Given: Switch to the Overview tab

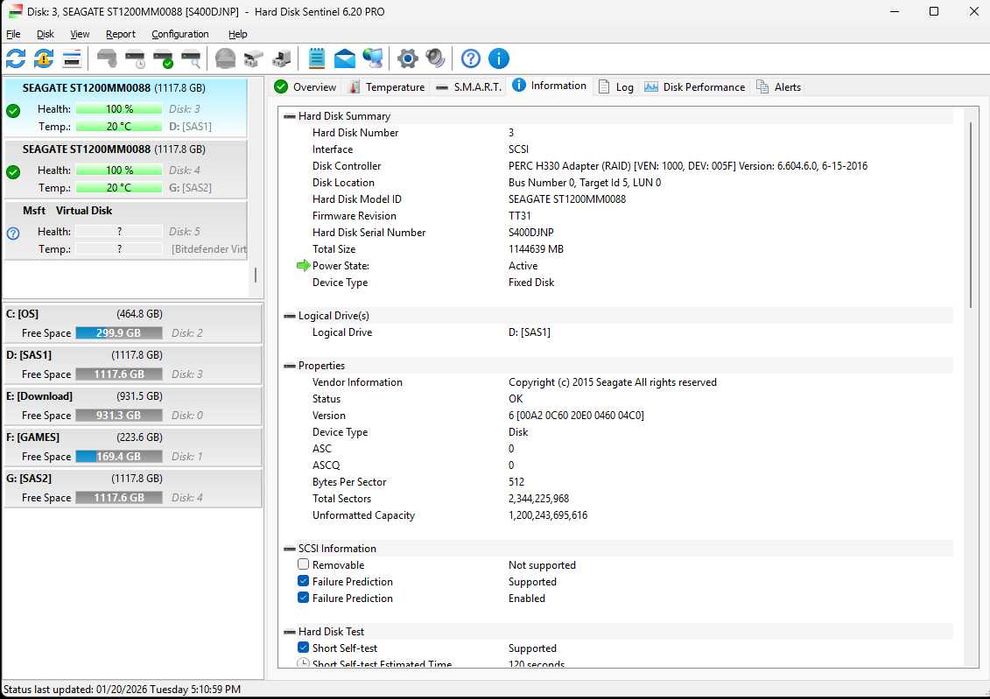Looking at the screenshot, I should (306, 87).
